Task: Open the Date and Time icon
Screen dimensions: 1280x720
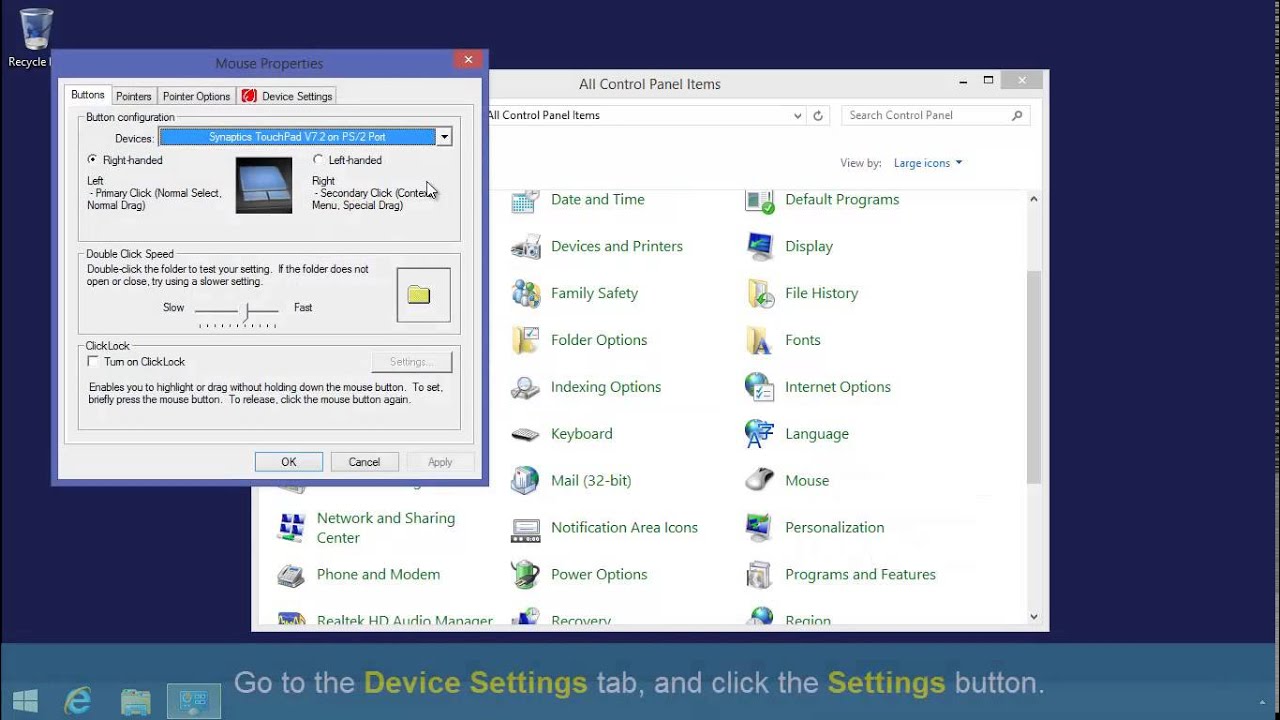Action: click(525, 200)
